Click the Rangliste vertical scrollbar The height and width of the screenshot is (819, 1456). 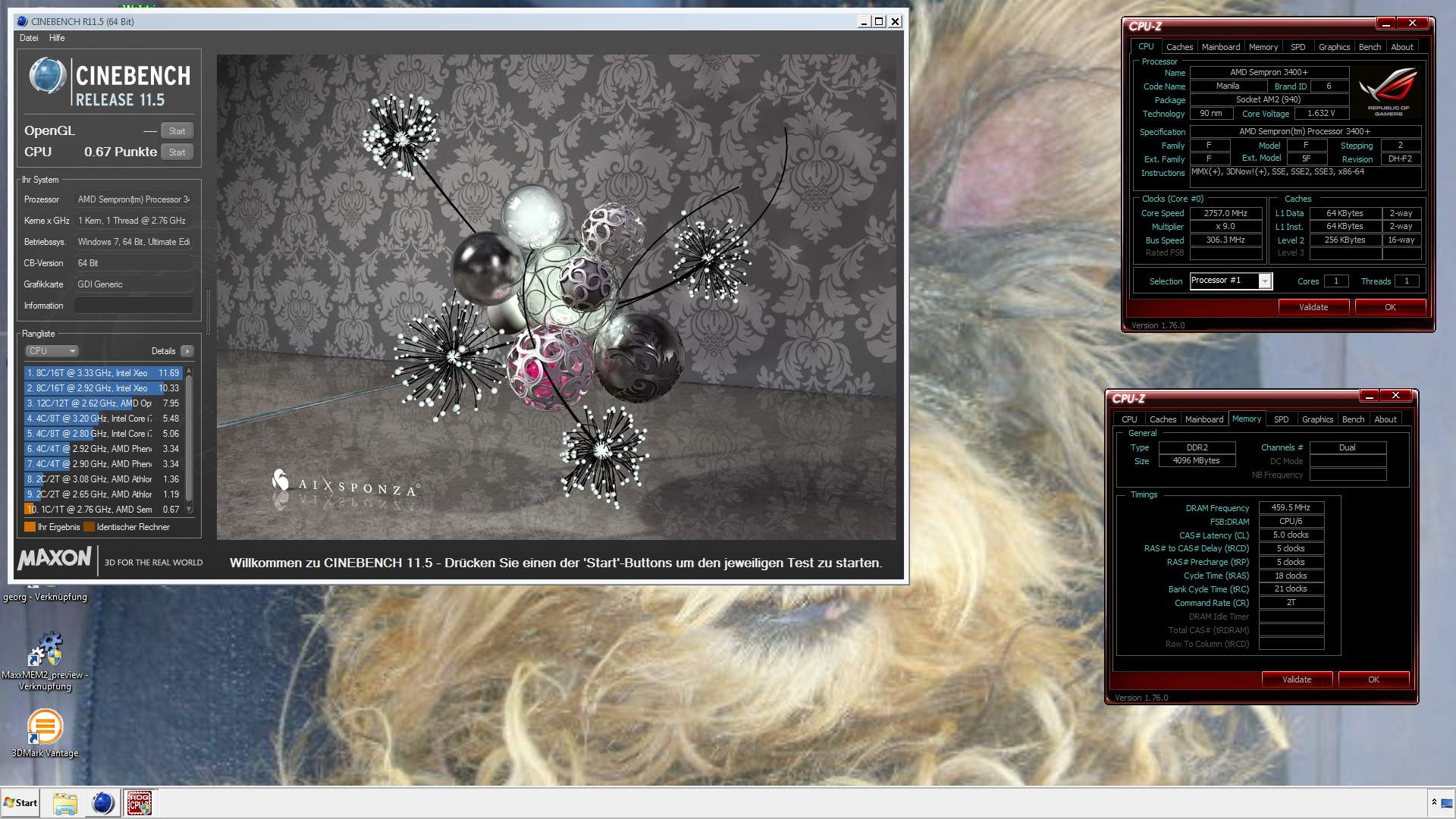[189, 441]
